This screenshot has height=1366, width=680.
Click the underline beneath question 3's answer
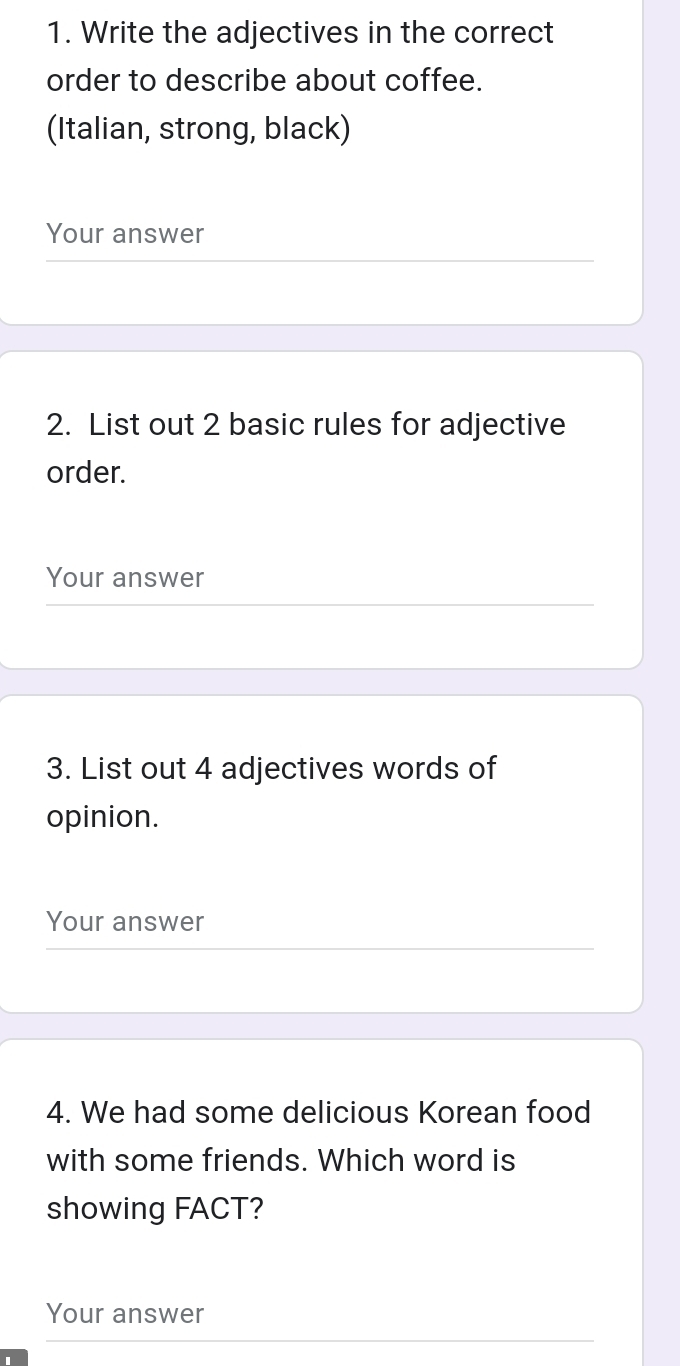pos(320,949)
